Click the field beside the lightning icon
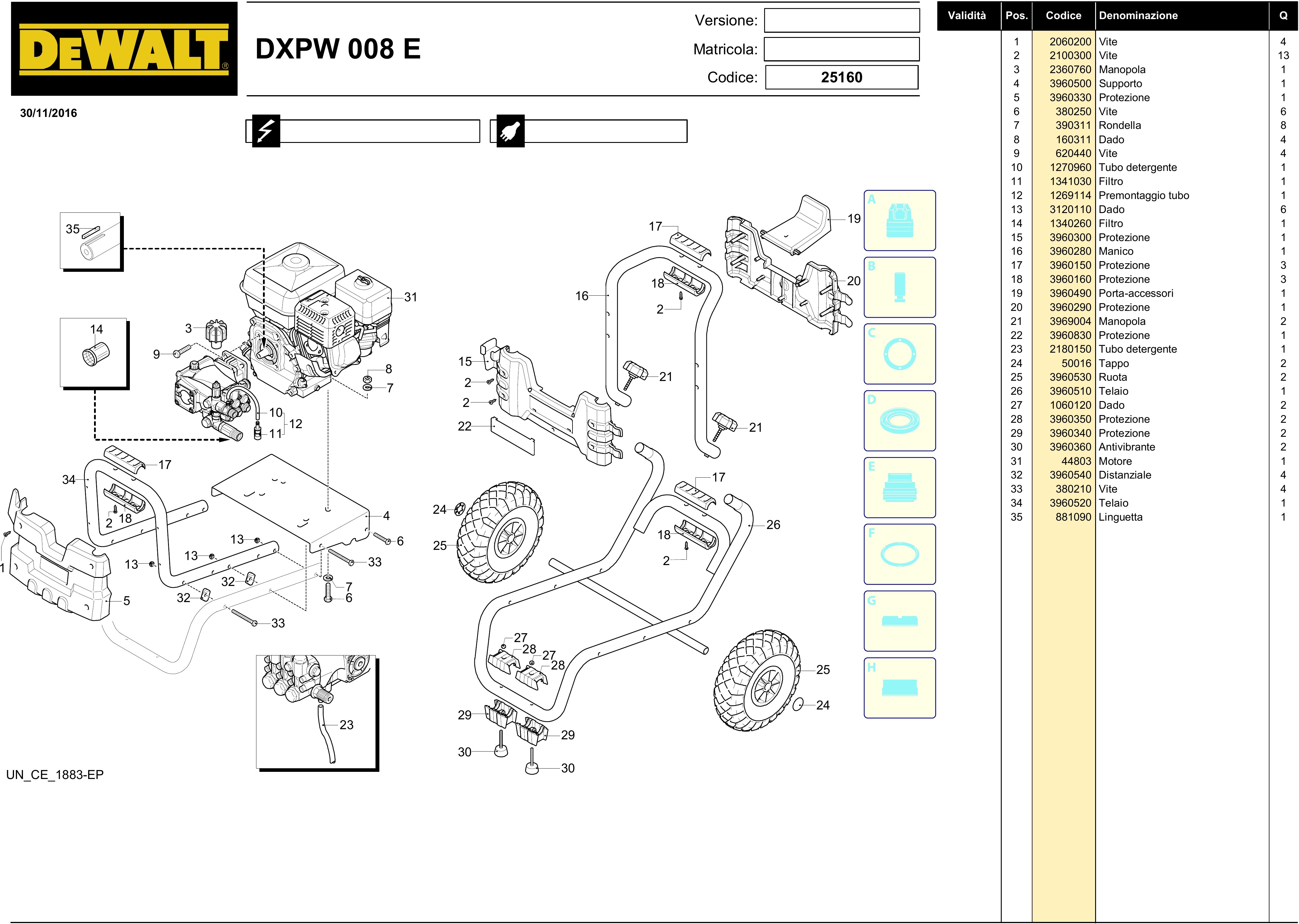The height and width of the screenshot is (924, 1299). click(380, 131)
